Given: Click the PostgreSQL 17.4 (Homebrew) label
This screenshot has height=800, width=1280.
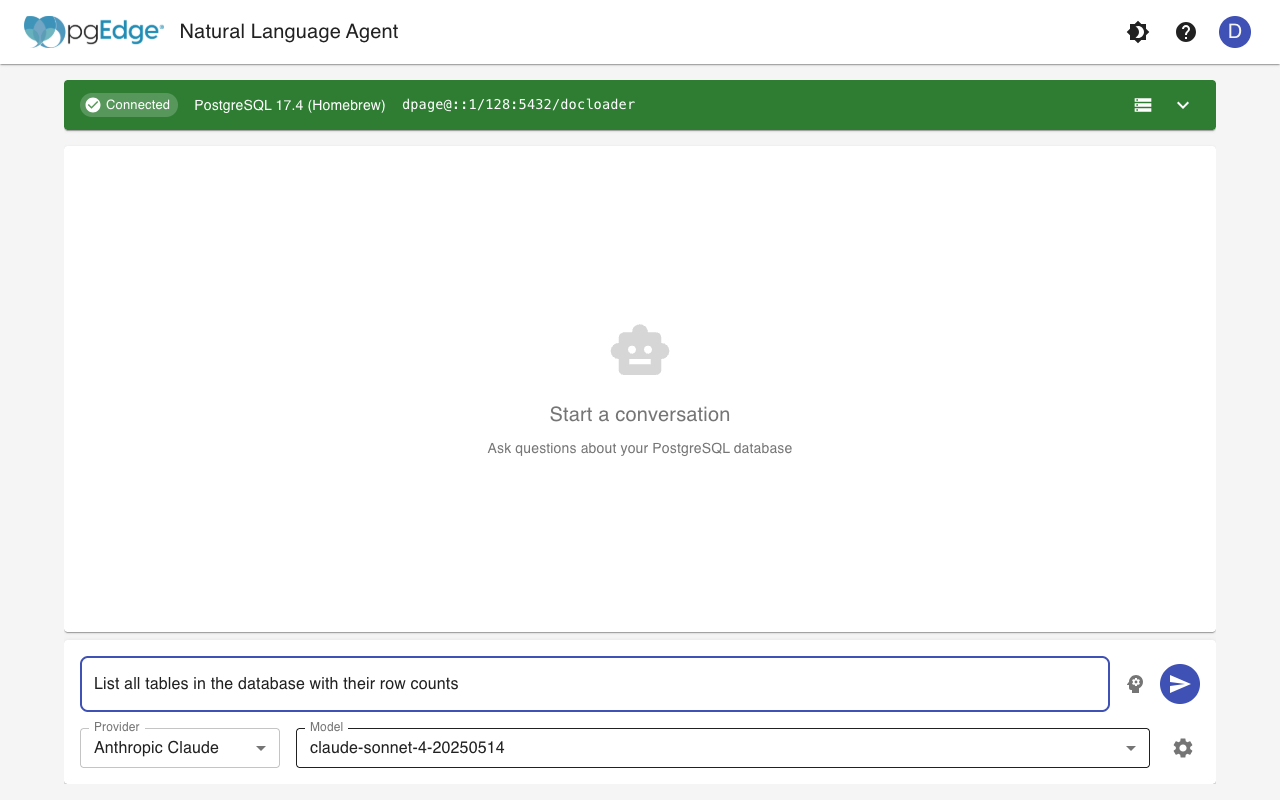Looking at the screenshot, I should [289, 104].
